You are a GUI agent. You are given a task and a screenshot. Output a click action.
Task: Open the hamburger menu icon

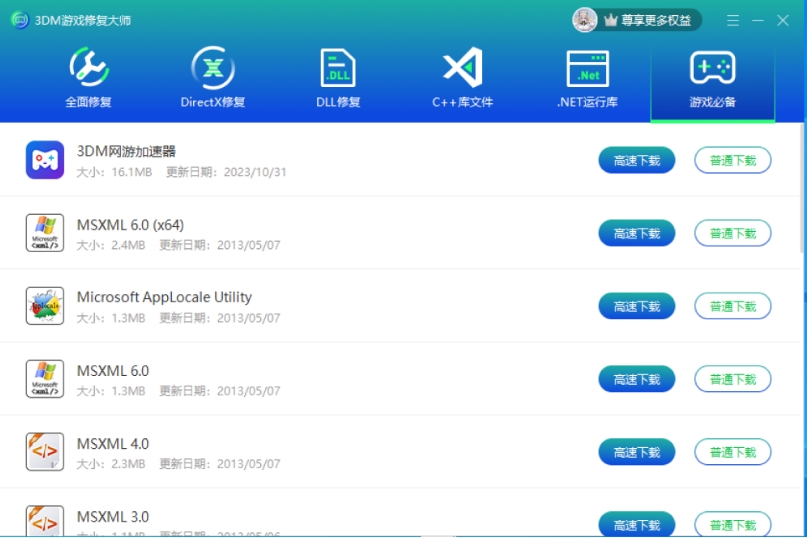[733, 21]
